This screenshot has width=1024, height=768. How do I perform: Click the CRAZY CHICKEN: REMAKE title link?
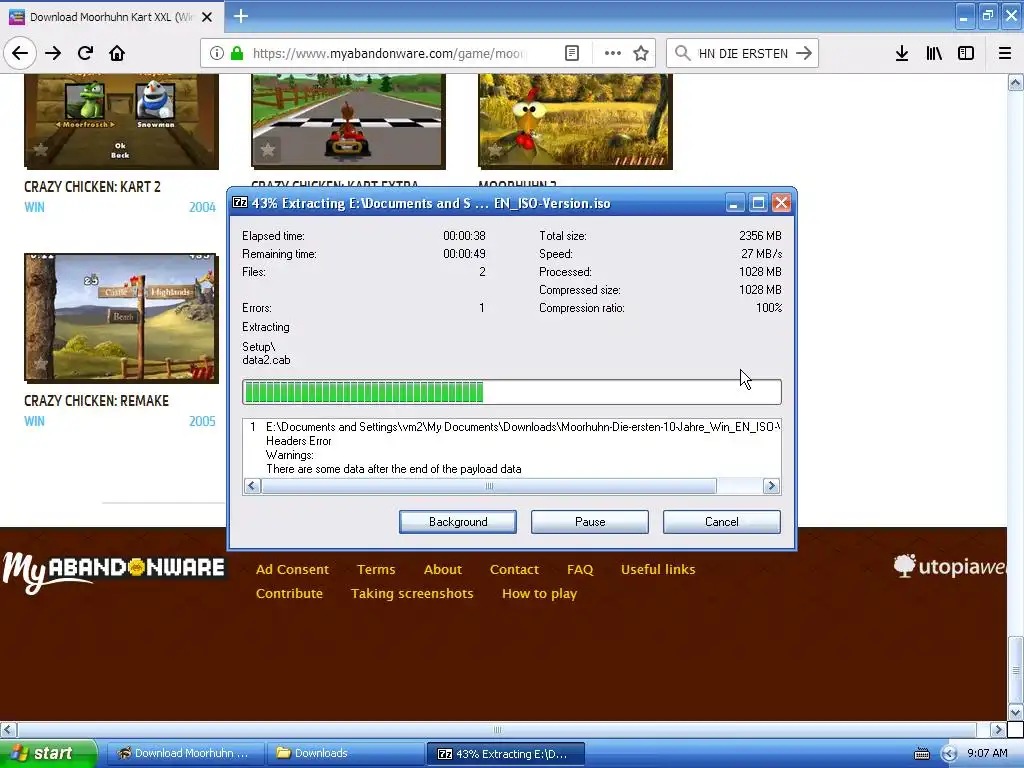click(x=96, y=401)
